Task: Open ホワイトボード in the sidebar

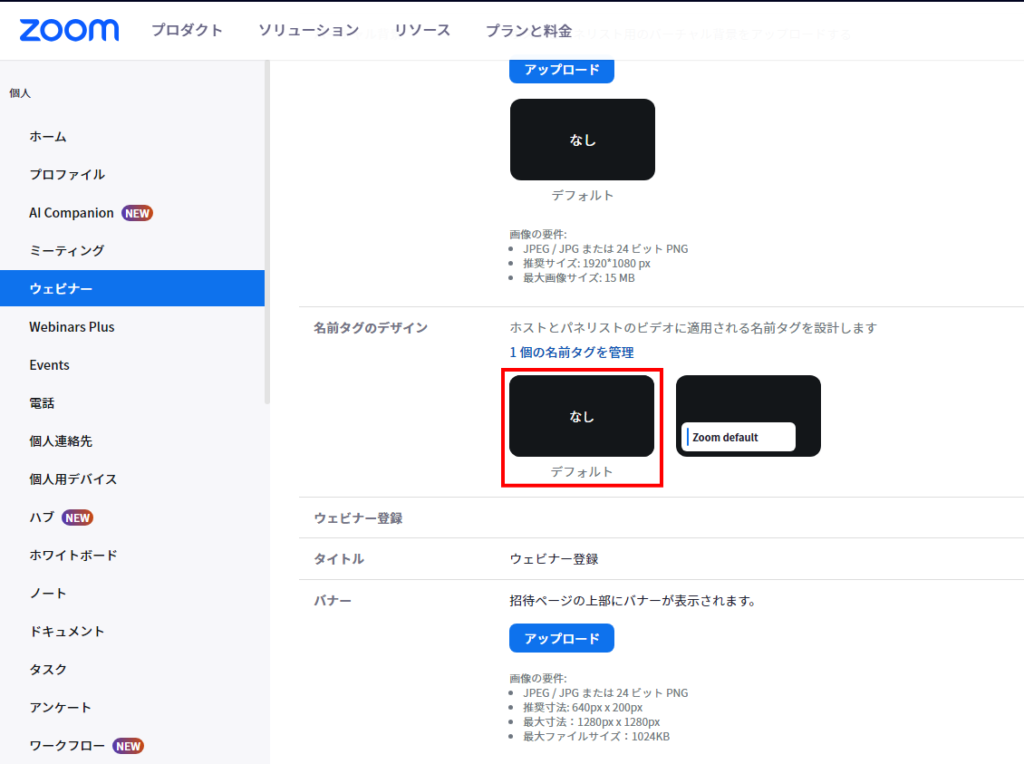Action: pyautogui.click(x=73, y=555)
